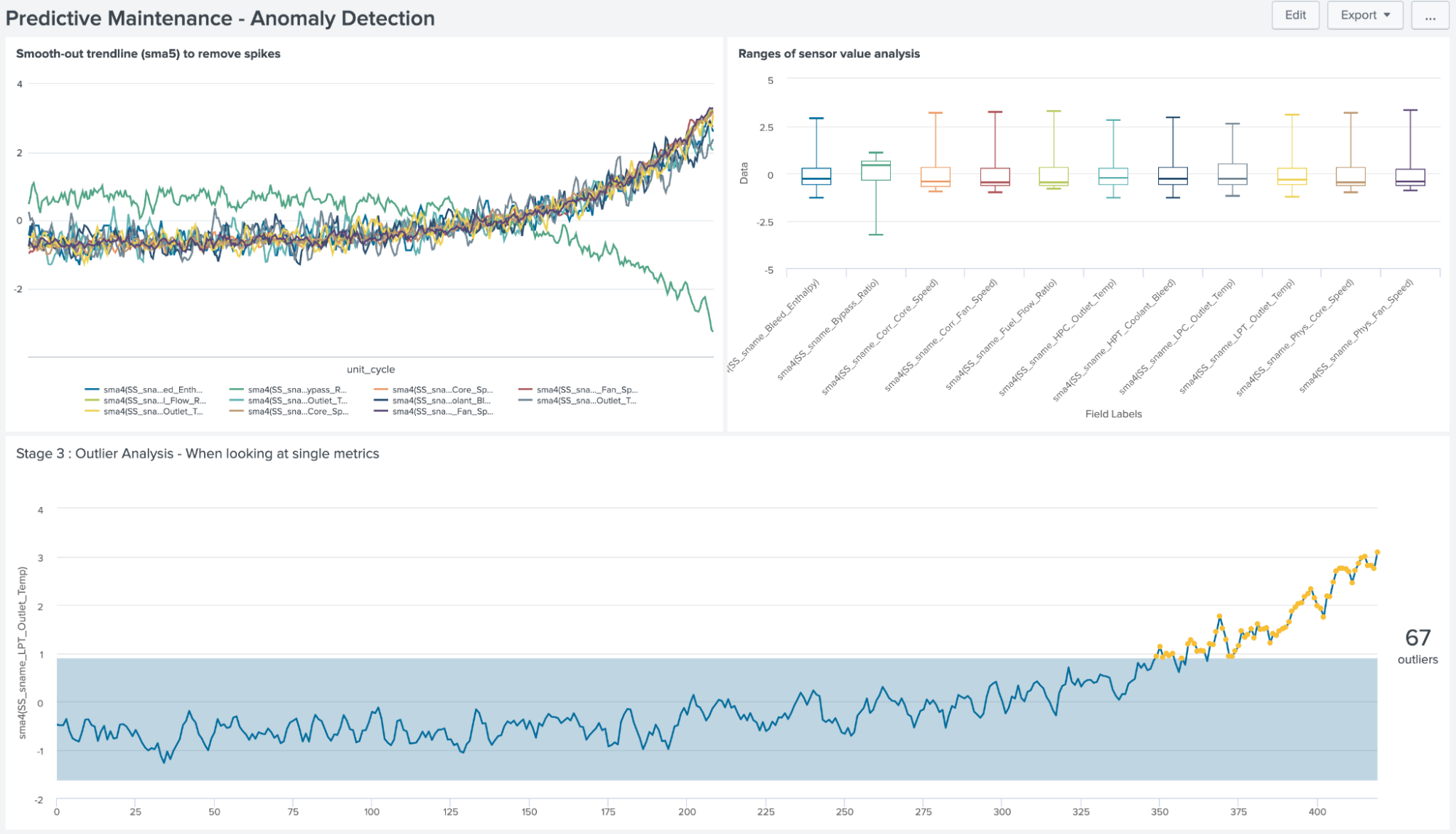
Task: Click the sma4(SS_sname_Phys_Core_Speed) axis label
Action: pos(1296,337)
